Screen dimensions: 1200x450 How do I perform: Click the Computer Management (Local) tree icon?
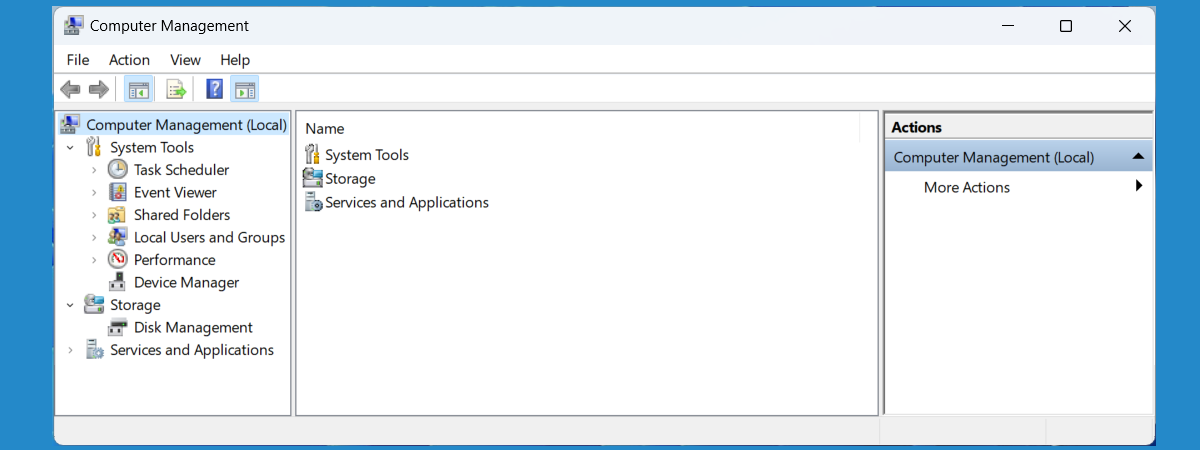click(70, 125)
